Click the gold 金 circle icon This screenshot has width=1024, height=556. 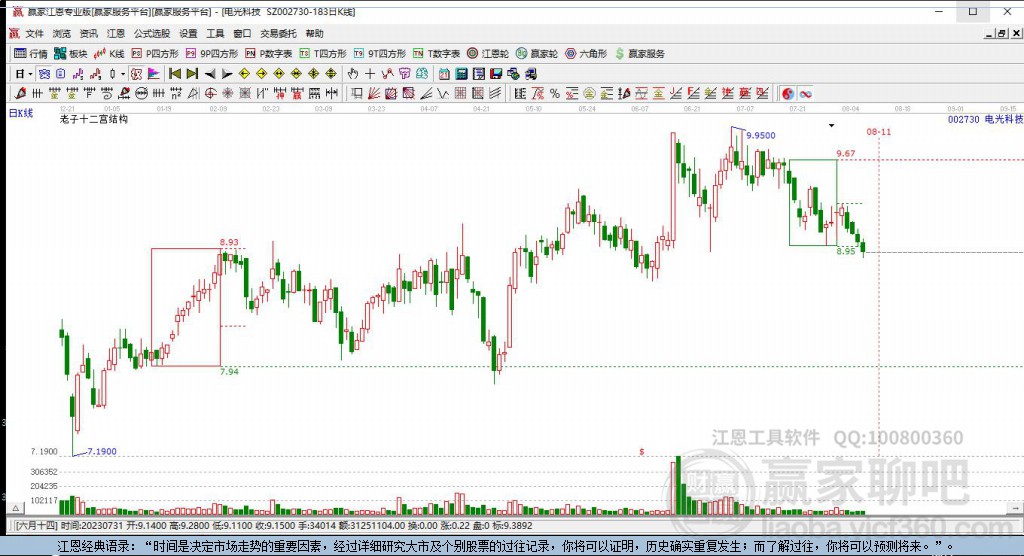coord(589,93)
